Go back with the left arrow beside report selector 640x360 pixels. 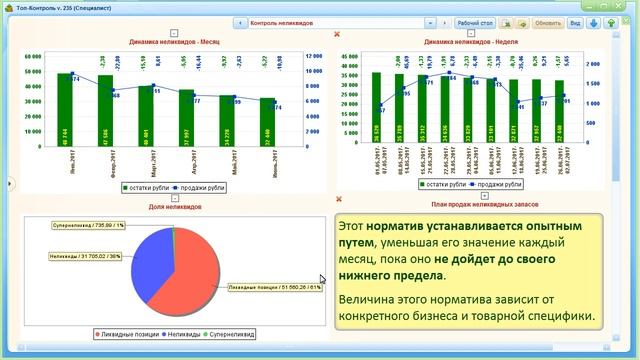pos(240,23)
